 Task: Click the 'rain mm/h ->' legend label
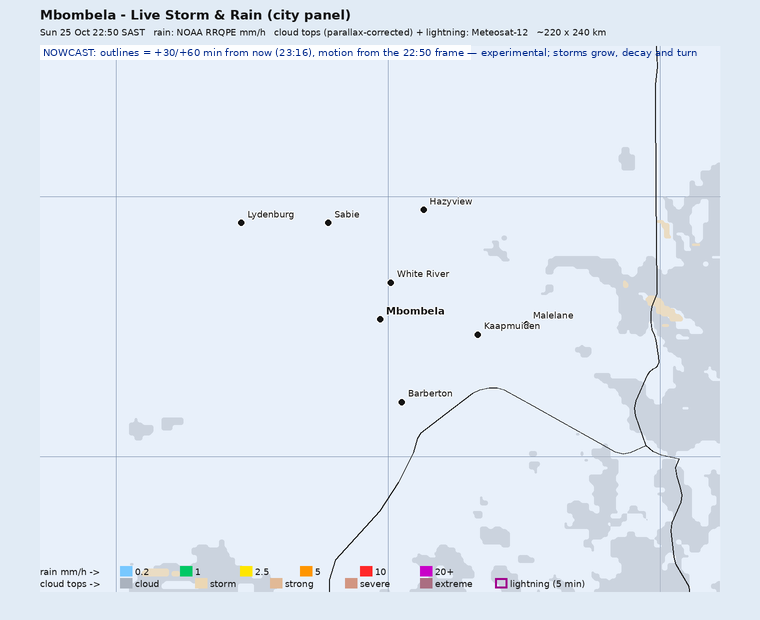pyautogui.click(x=70, y=572)
